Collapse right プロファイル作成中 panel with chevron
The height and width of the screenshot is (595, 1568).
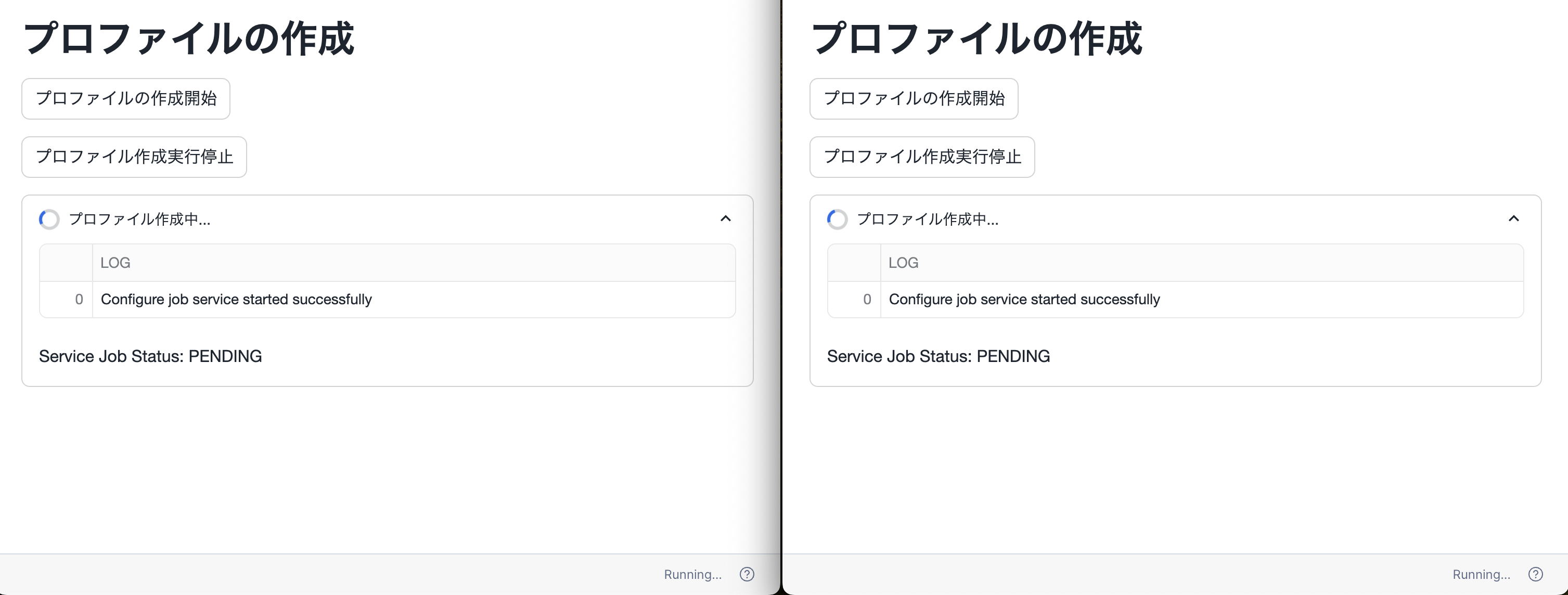(x=1514, y=218)
